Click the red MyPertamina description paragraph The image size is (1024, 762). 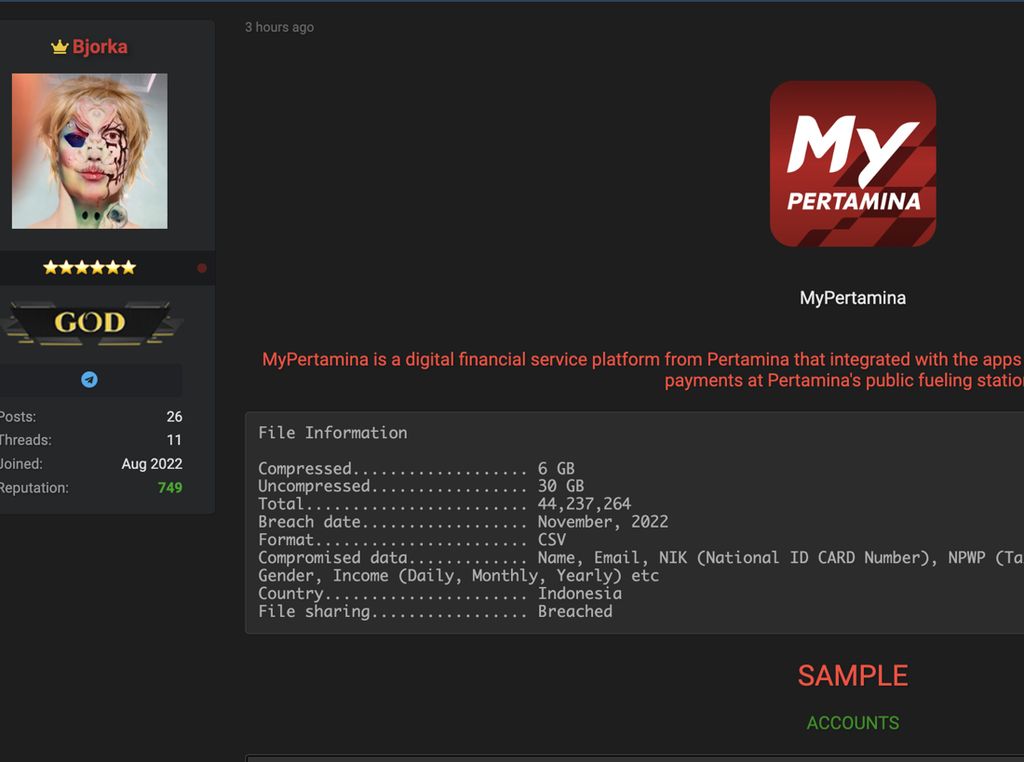pos(643,370)
